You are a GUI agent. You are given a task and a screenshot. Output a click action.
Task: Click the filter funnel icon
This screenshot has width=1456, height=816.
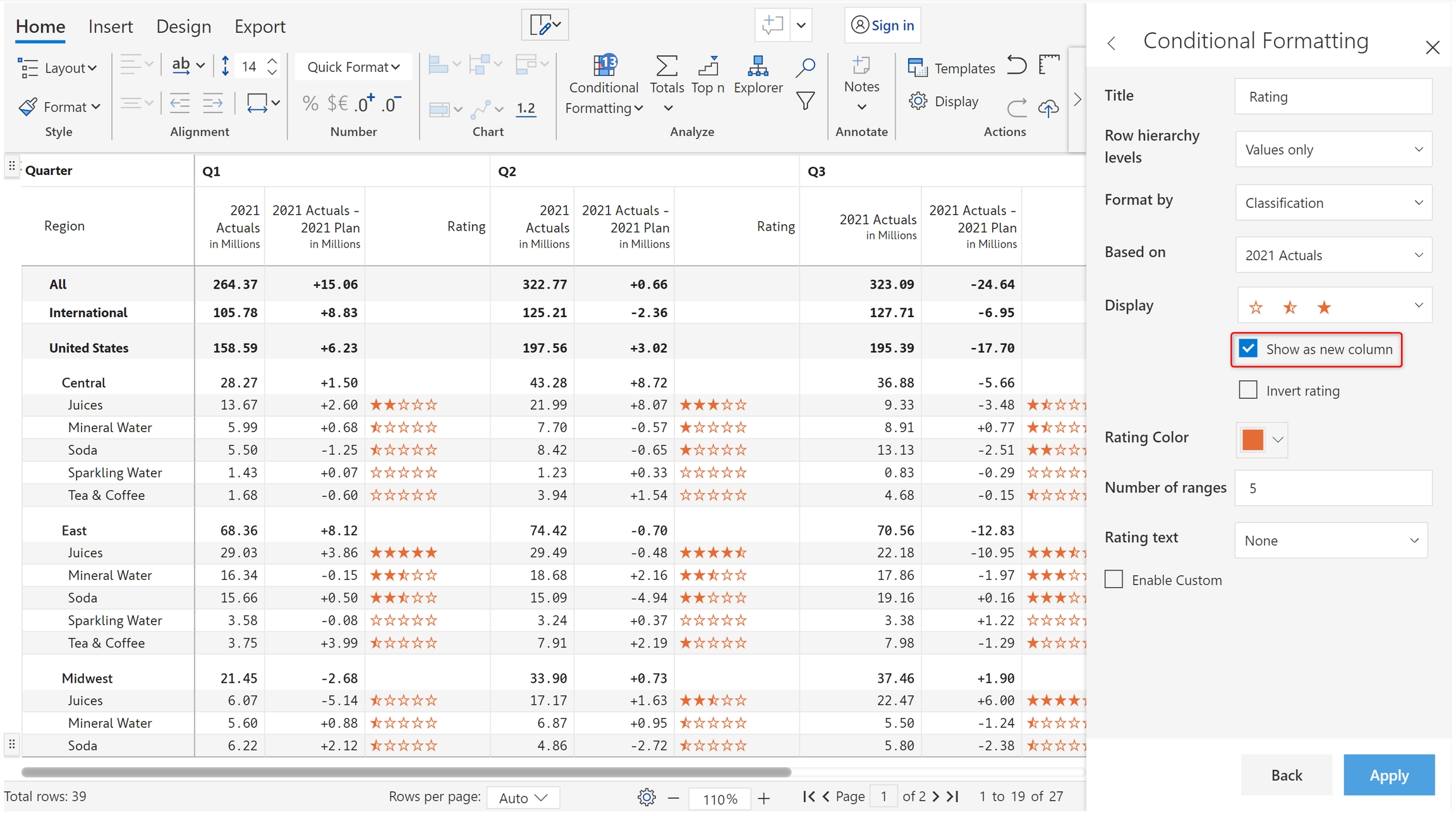point(805,101)
